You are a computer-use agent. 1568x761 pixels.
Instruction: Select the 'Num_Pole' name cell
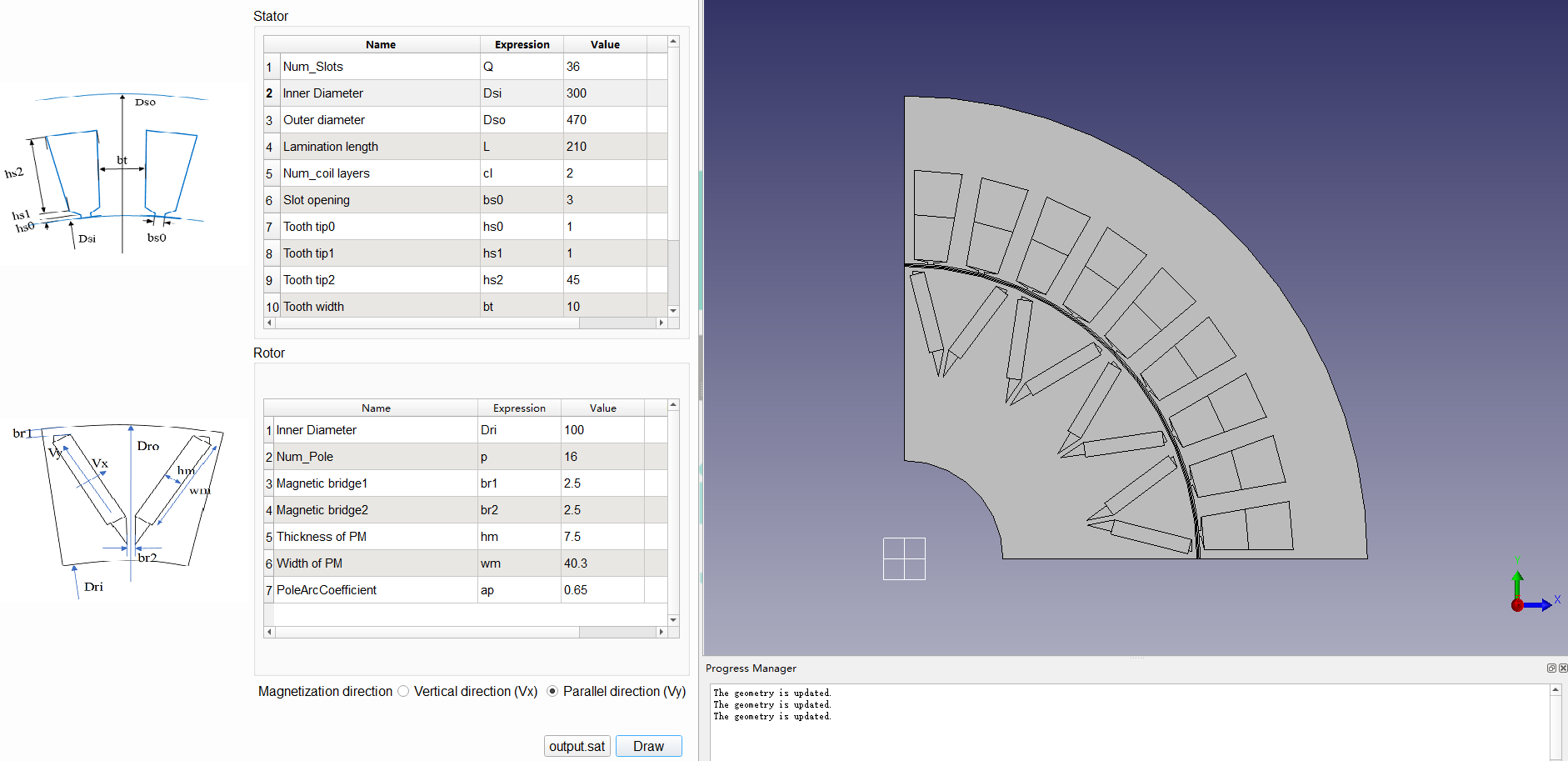pos(376,457)
